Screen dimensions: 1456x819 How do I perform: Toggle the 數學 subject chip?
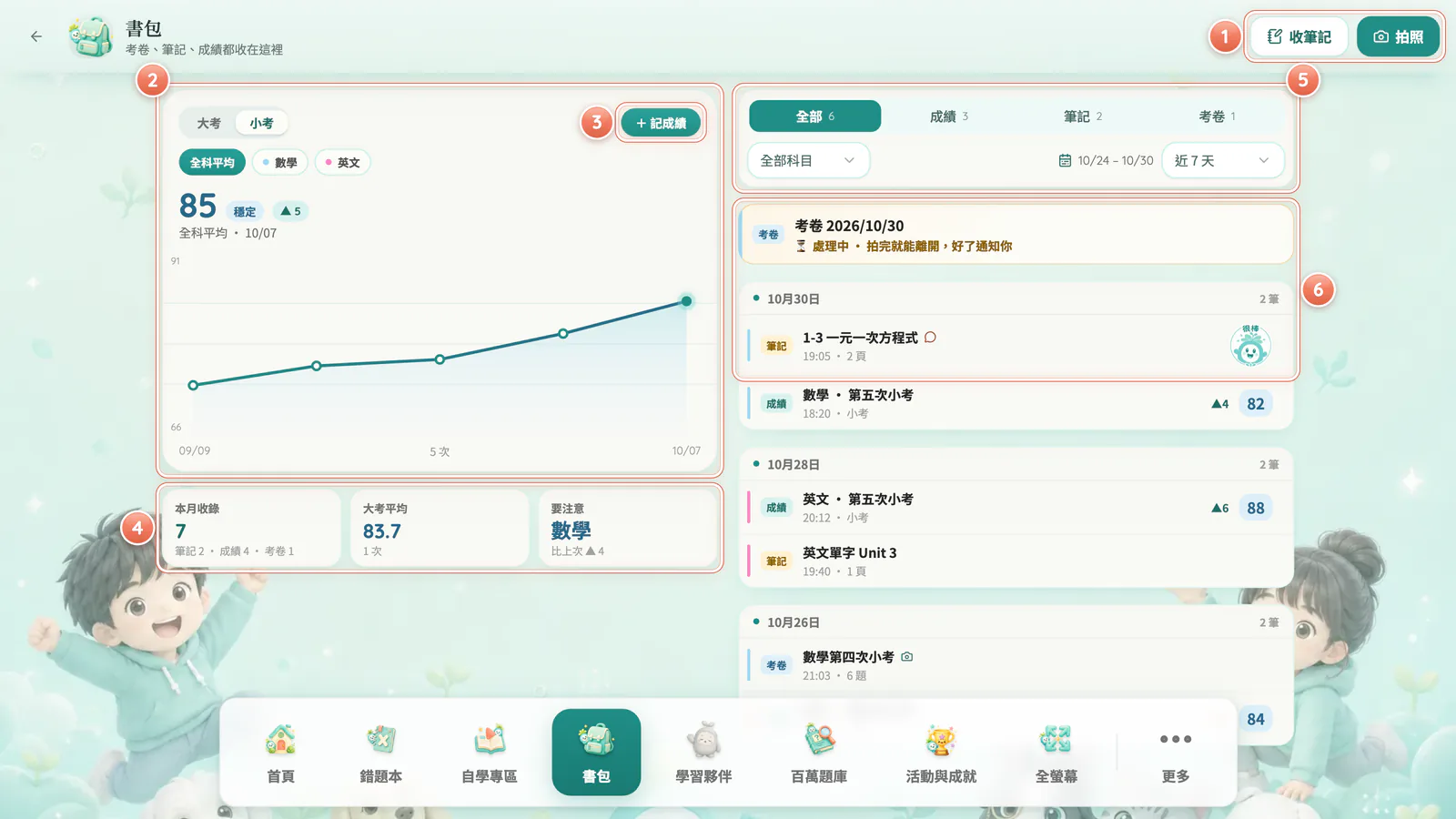click(280, 163)
